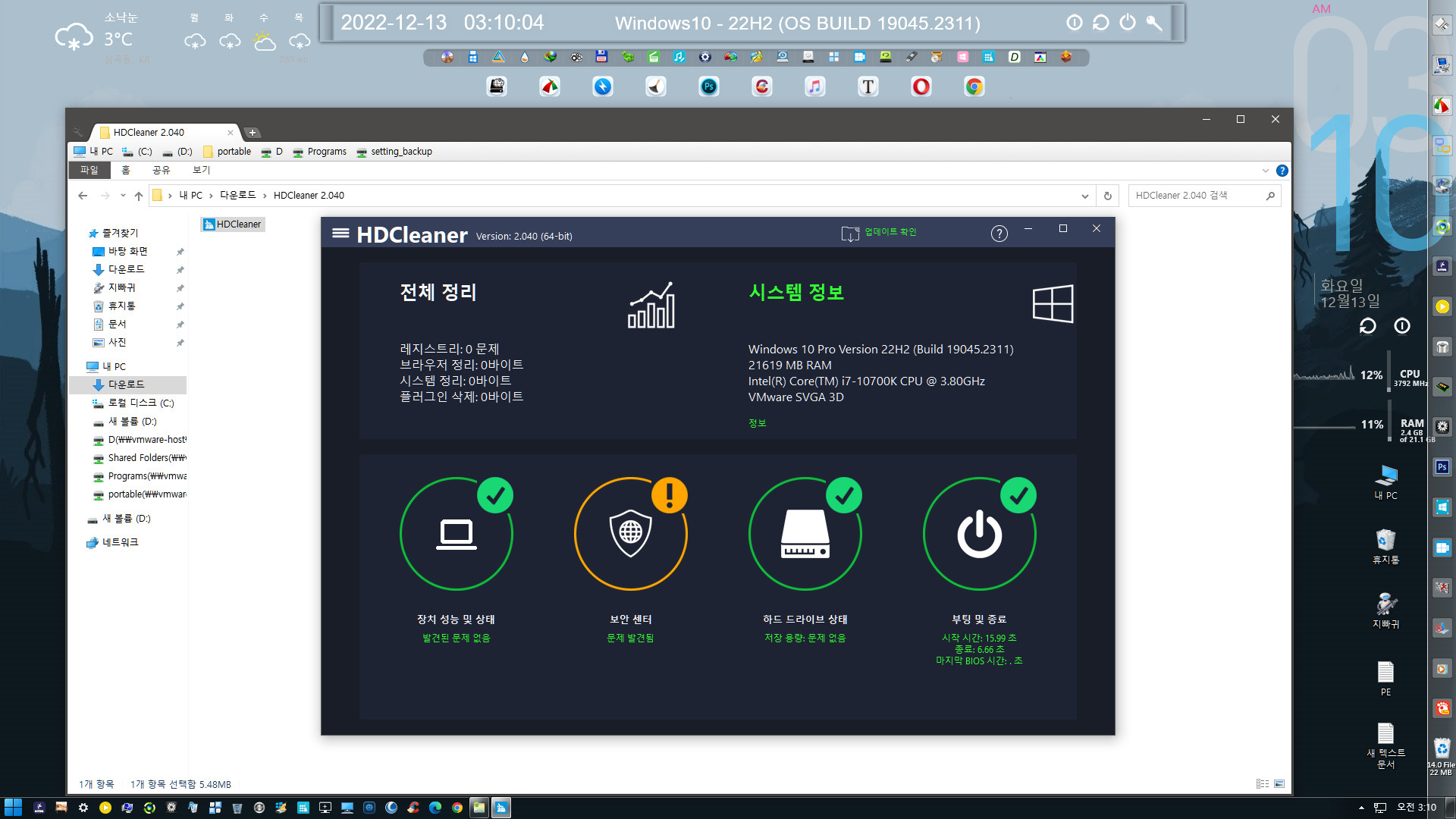This screenshot has width=1456, height=819.
Task: Open the device performance and status circle
Action: click(x=457, y=534)
